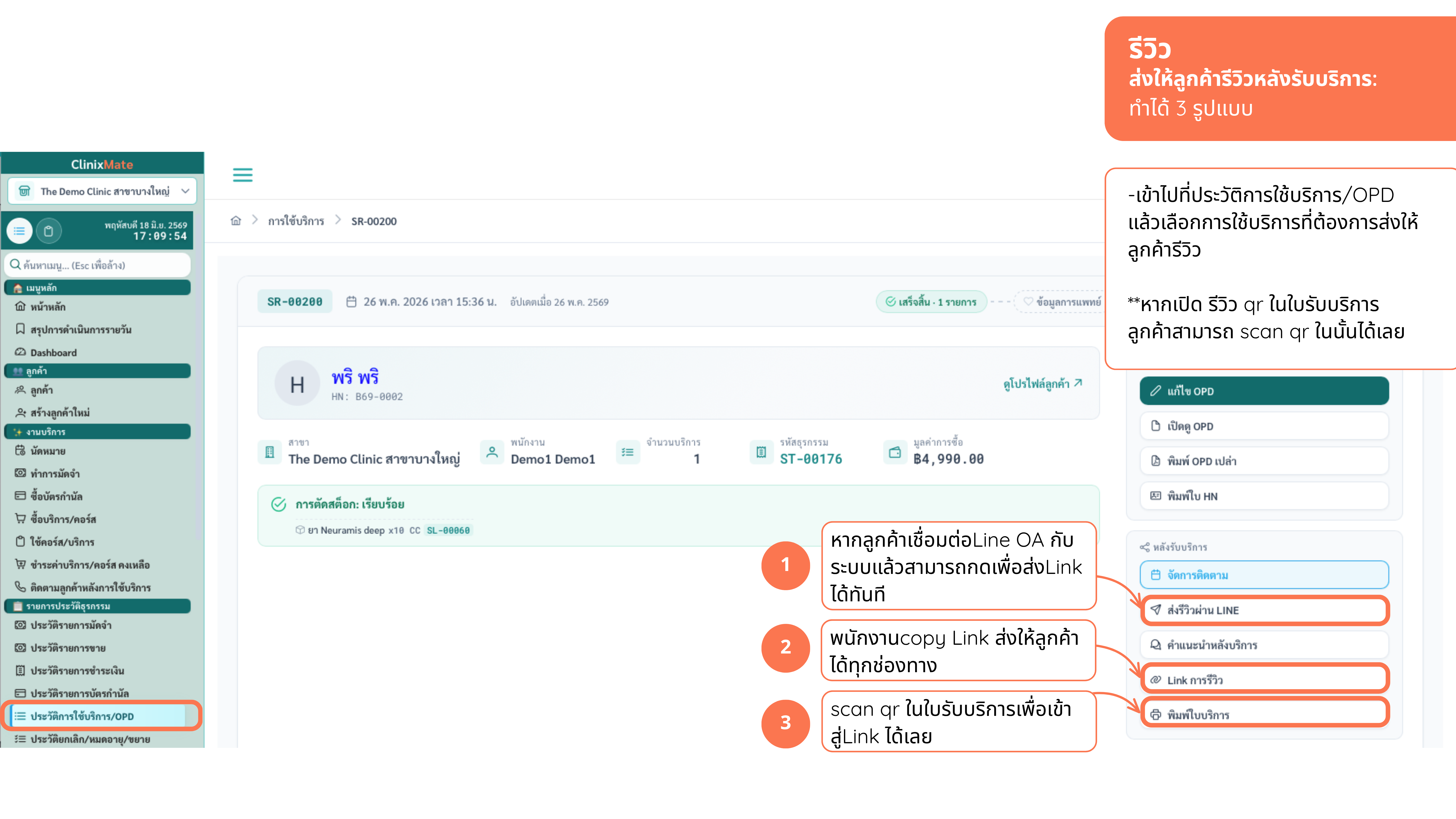This screenshot has width=1456, height=819.
Task: Click พิมพ์ใบ HN button
Action: pos(1264,496)
